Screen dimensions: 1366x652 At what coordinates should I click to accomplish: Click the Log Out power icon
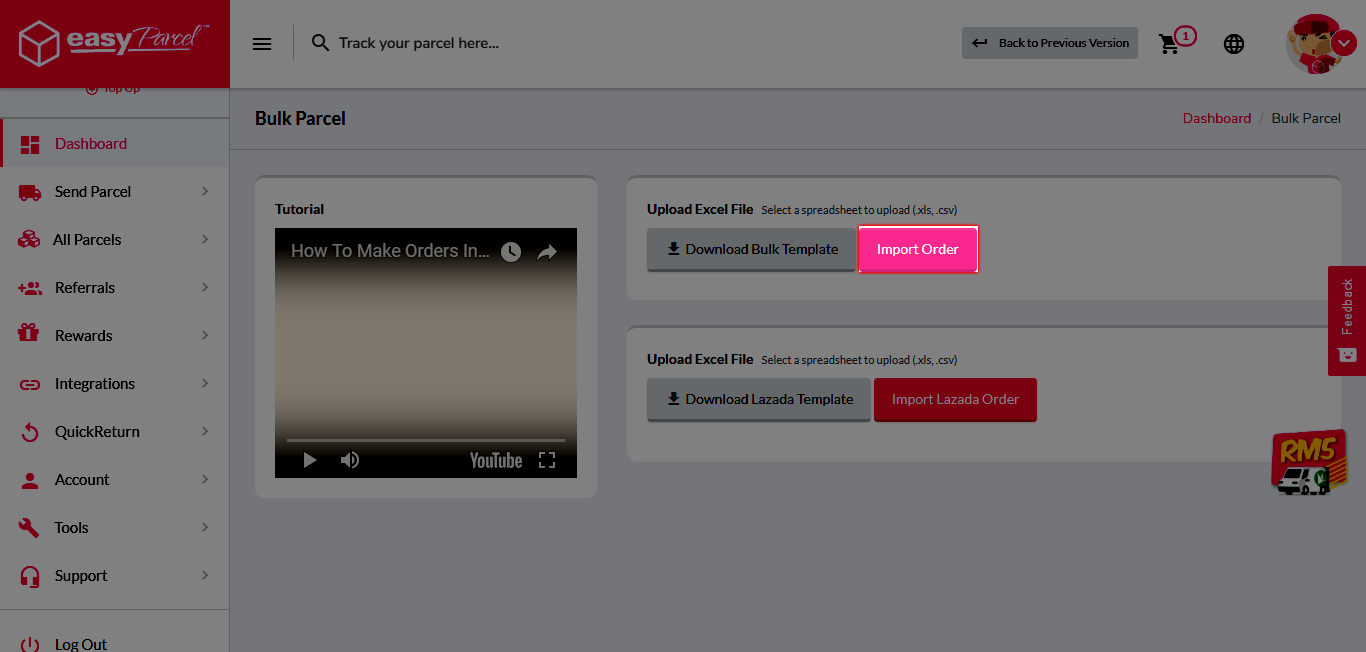pyautogui.click(x=30, y=645)
